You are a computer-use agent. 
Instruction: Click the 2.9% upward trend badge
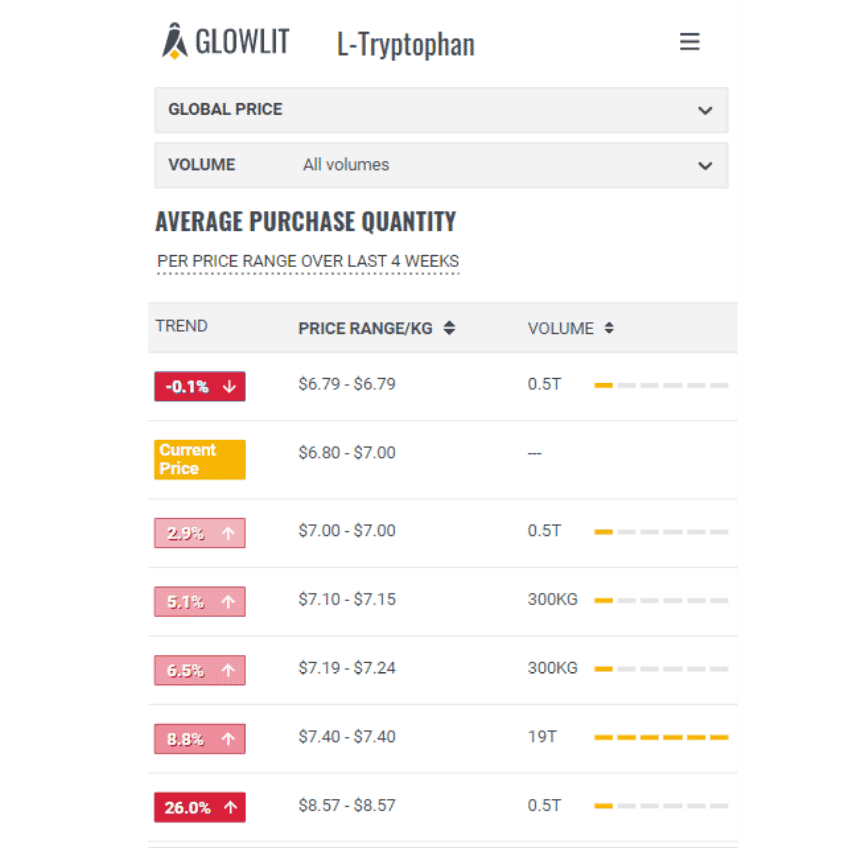pos(199,533)
